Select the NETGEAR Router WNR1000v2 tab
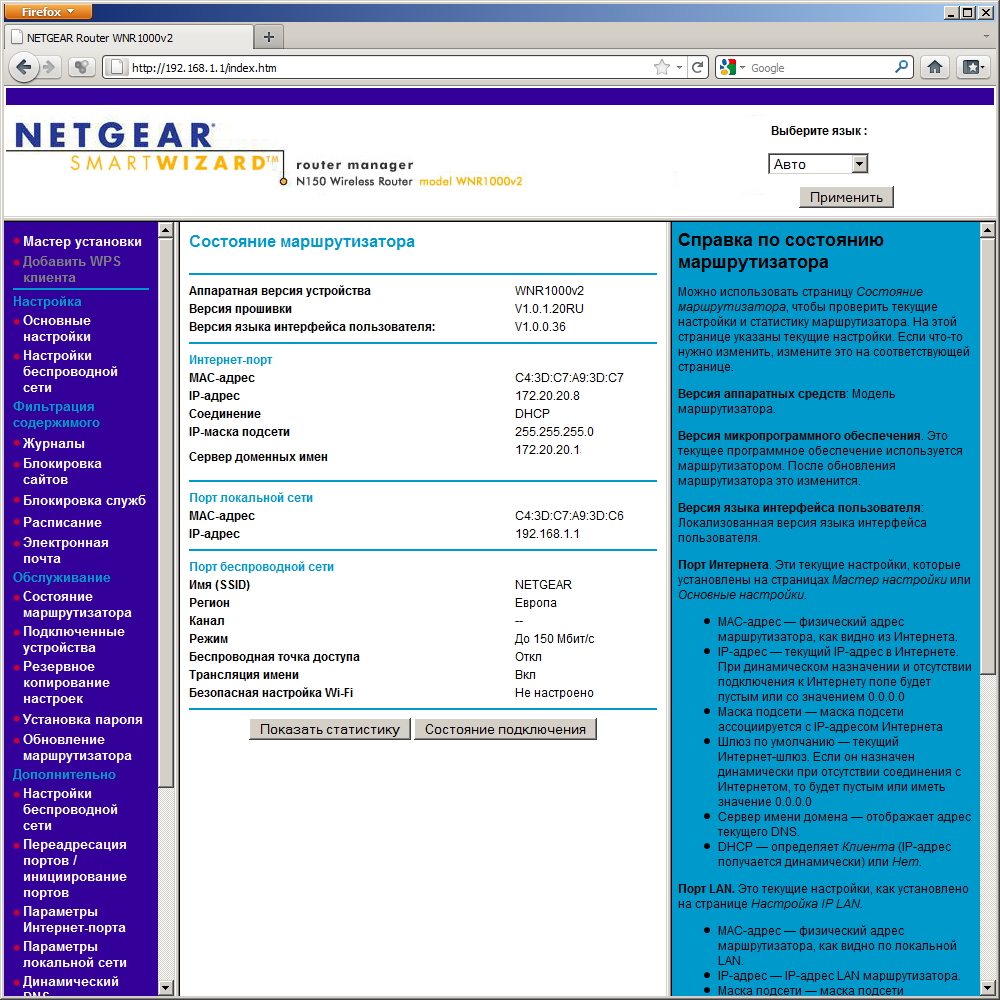 click(x=129, y=38)
